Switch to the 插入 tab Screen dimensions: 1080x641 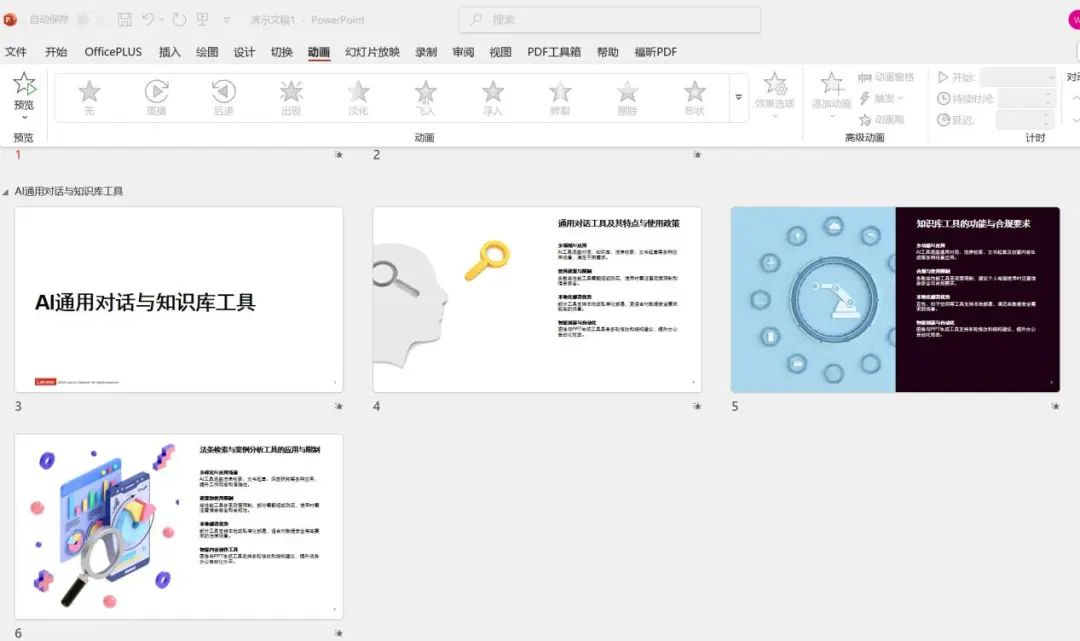(x=169, y=52)
